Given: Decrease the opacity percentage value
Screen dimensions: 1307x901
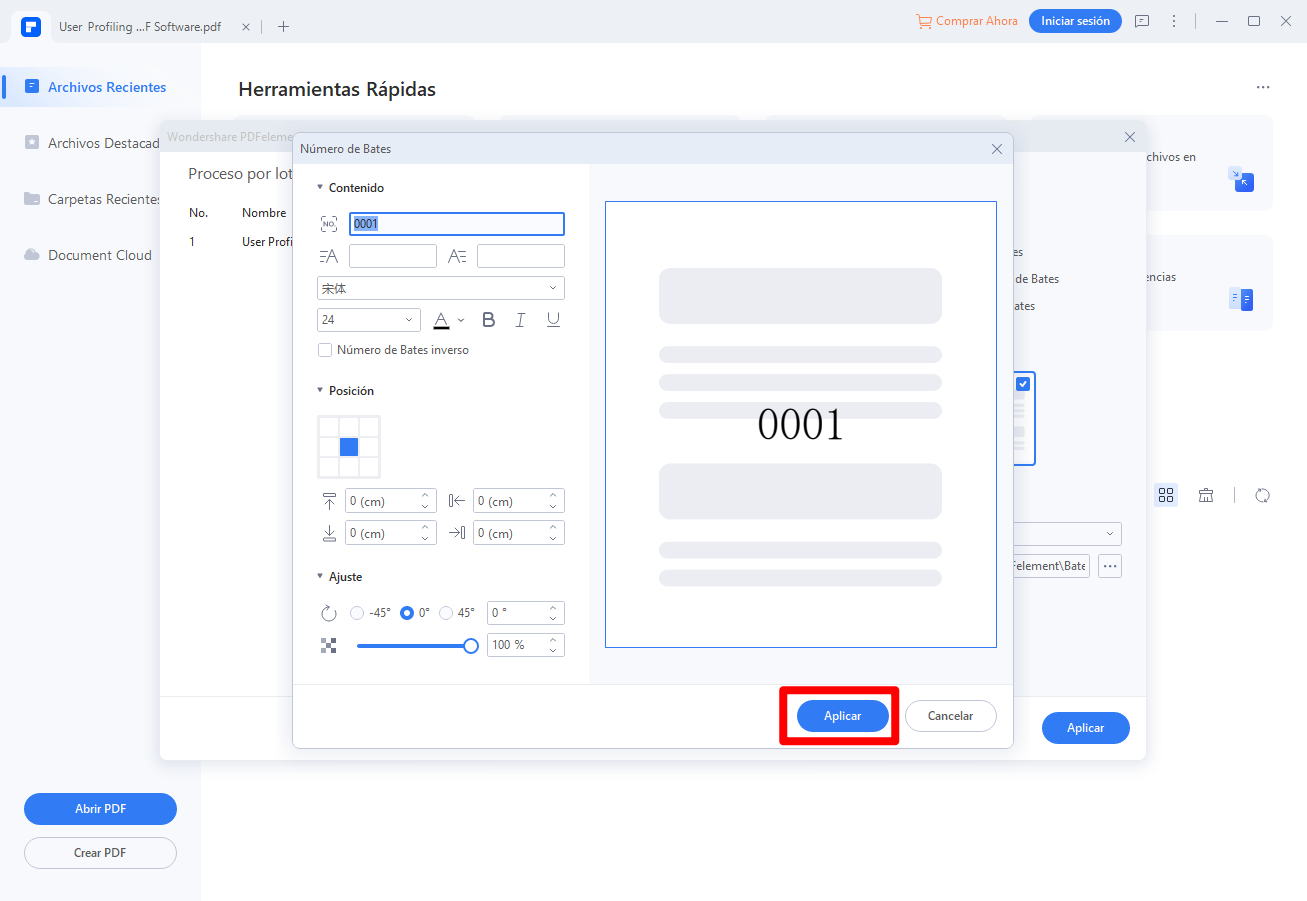Looking at the screenshot, I should click(553, 651).
